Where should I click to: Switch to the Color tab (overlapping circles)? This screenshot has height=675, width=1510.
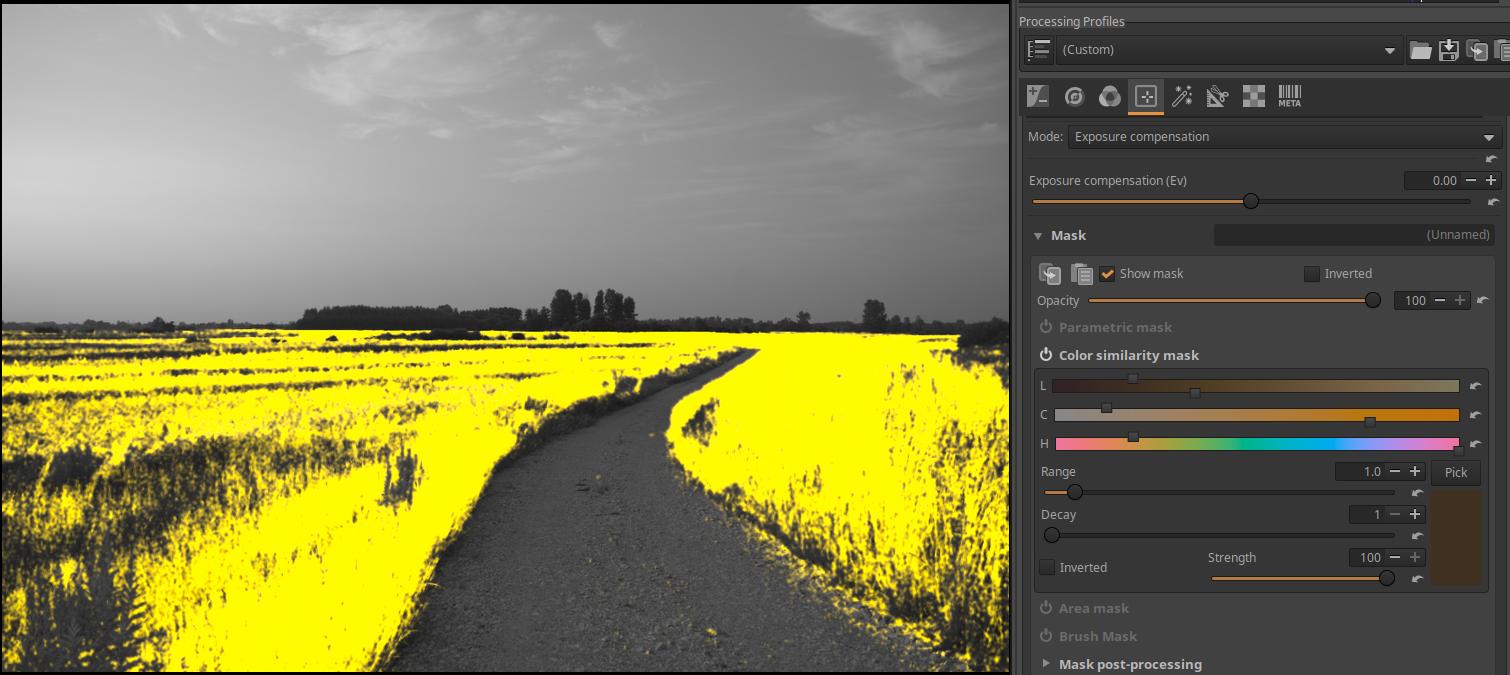click(1109, 96)
